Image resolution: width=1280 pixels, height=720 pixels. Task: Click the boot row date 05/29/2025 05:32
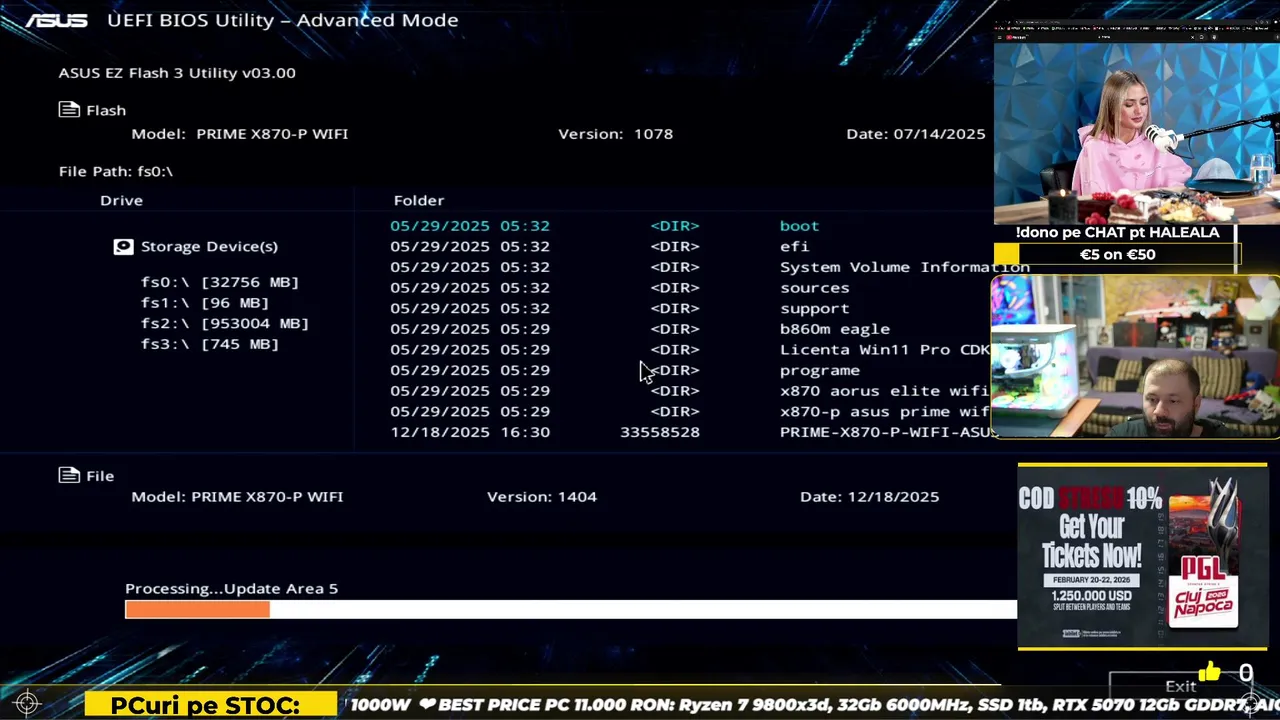tap(470, 226)
